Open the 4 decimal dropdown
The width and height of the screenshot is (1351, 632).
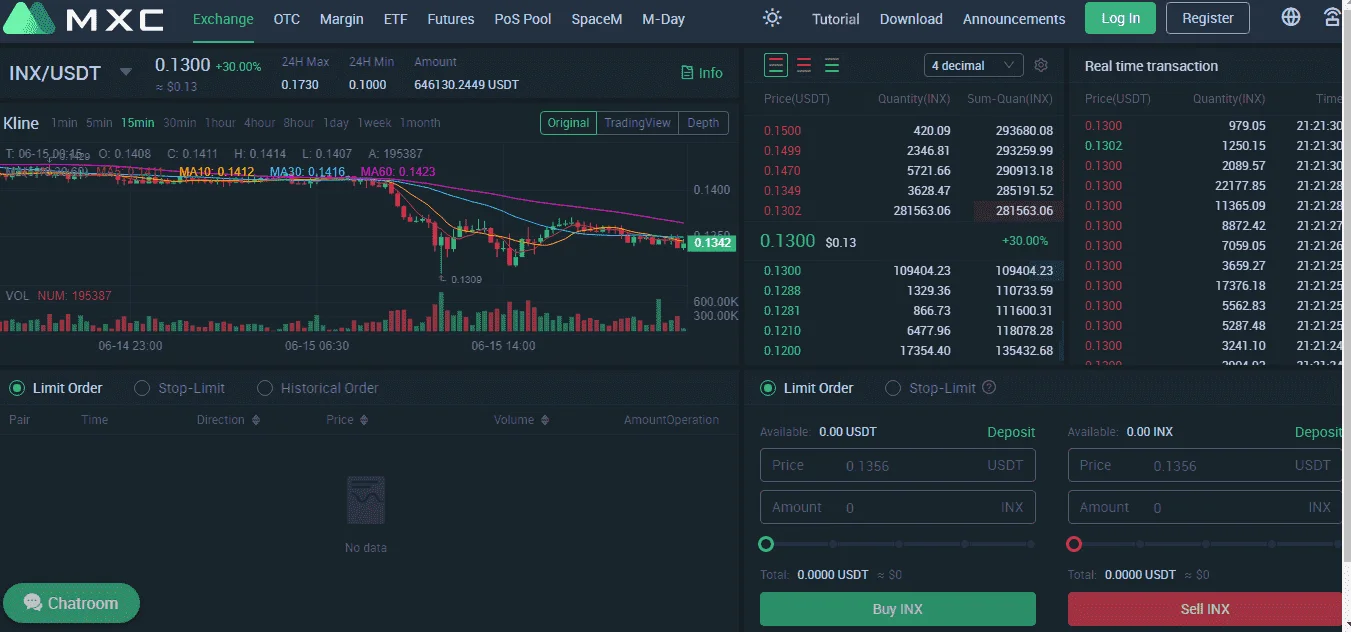pyautogui.click(x=974, y=65)
